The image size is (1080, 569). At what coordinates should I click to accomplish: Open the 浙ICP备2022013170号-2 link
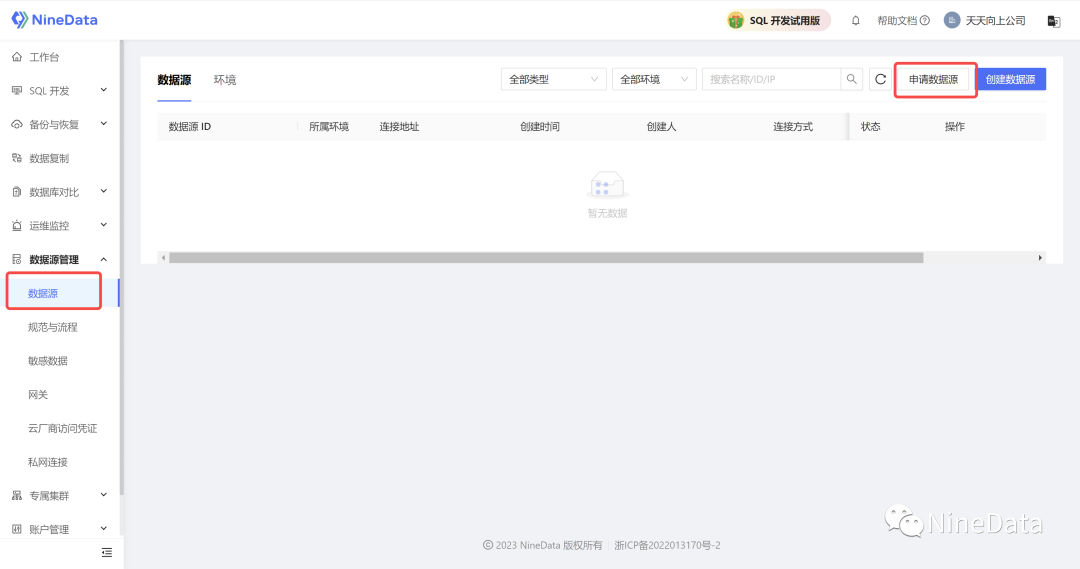pyautogui.click(x=667, y=545)
